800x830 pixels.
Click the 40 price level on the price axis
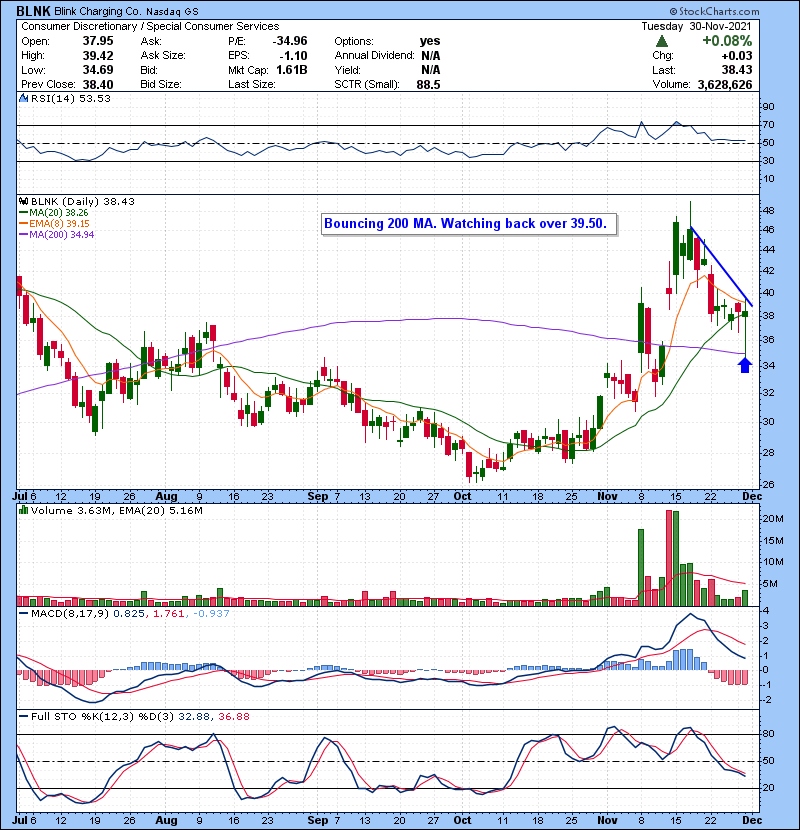(768, 293)
